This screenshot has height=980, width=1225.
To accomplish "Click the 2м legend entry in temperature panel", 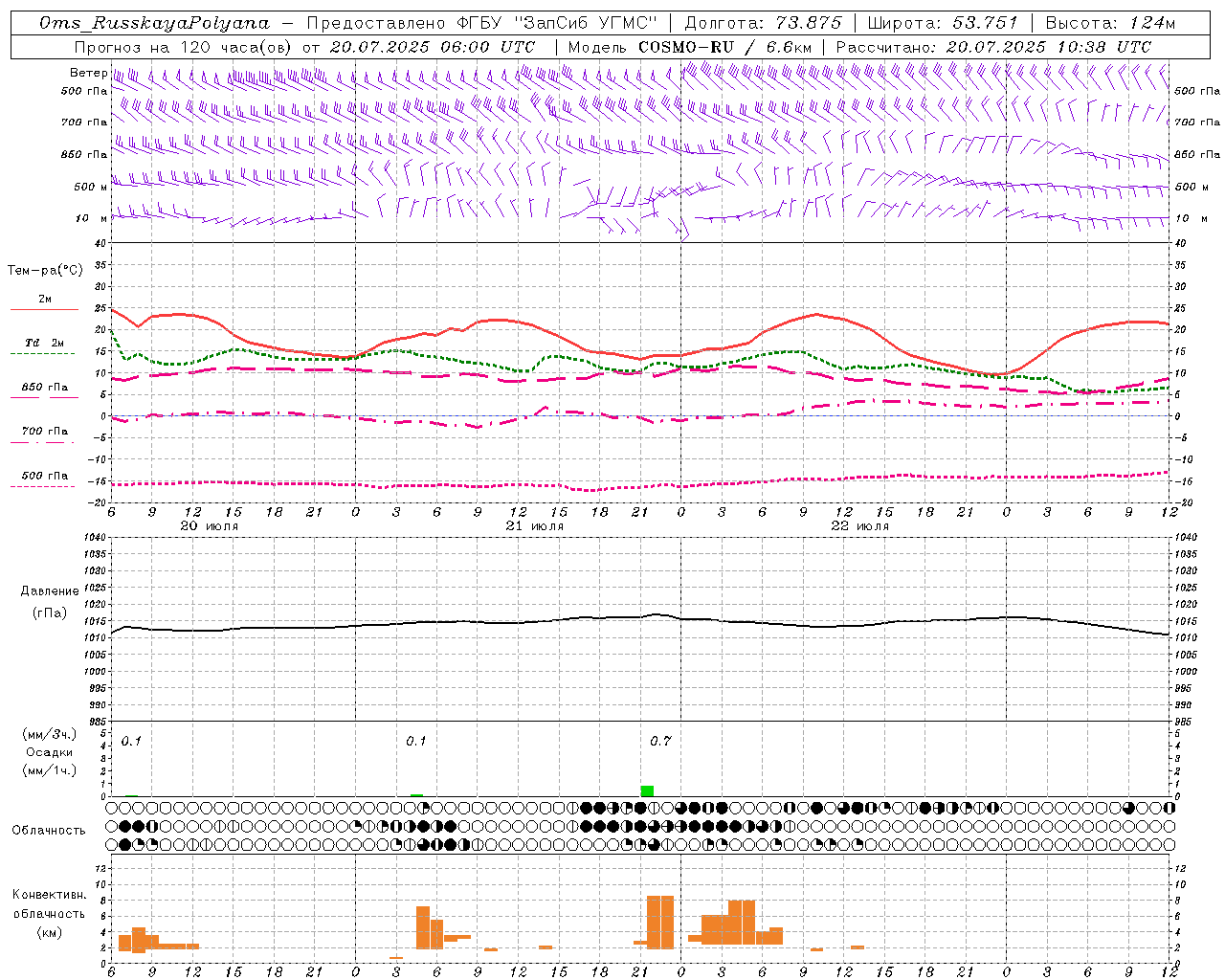I will coord(45,299).
